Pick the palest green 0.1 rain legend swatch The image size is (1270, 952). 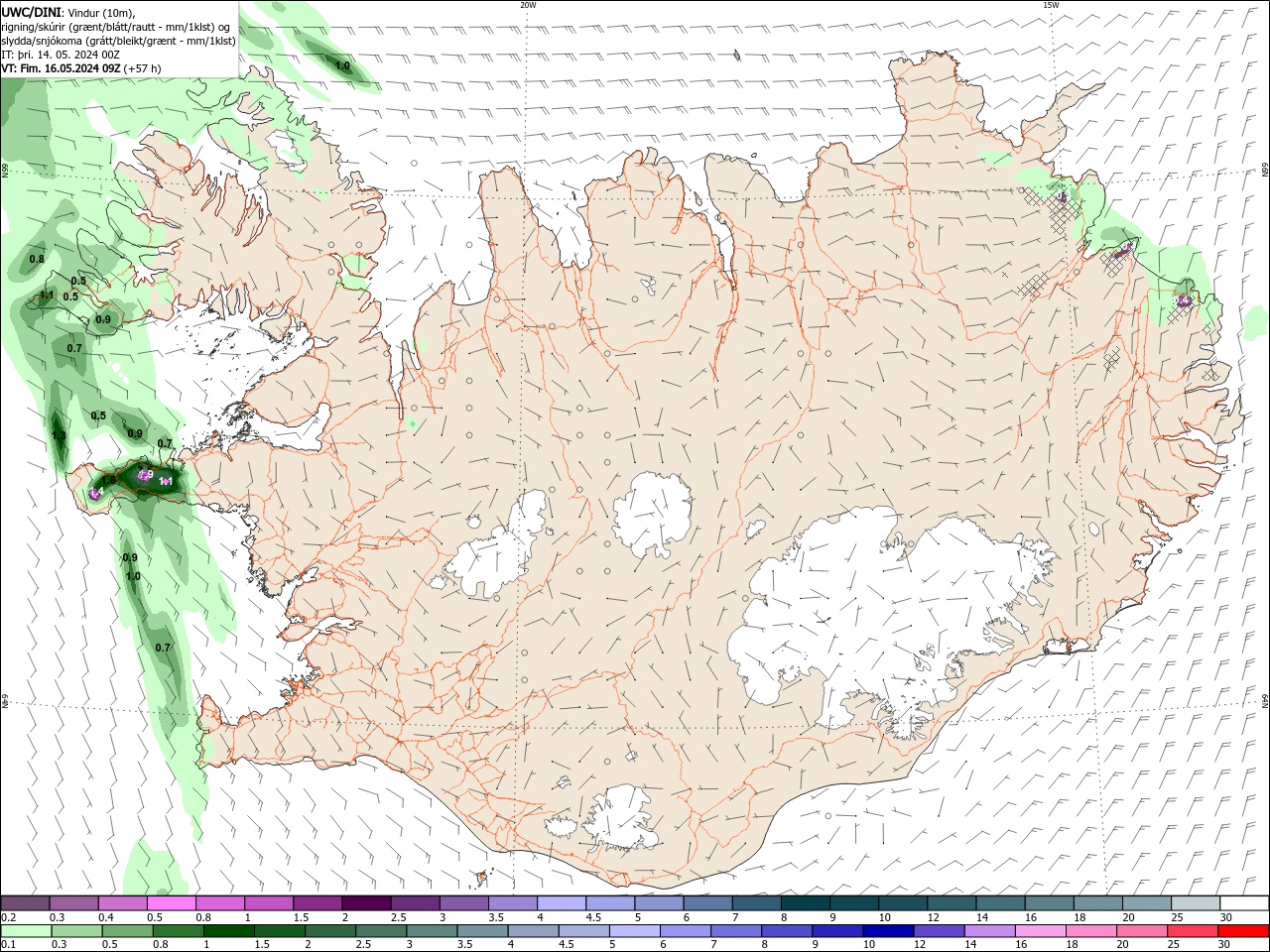pyautogui.click(x=27, y=931)
